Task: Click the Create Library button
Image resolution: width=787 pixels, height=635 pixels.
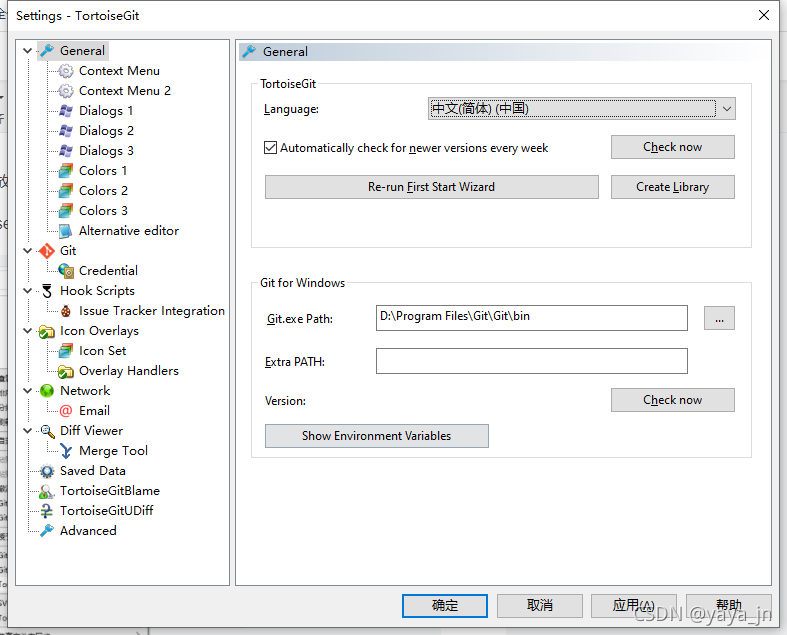Action: pos(673,187)
